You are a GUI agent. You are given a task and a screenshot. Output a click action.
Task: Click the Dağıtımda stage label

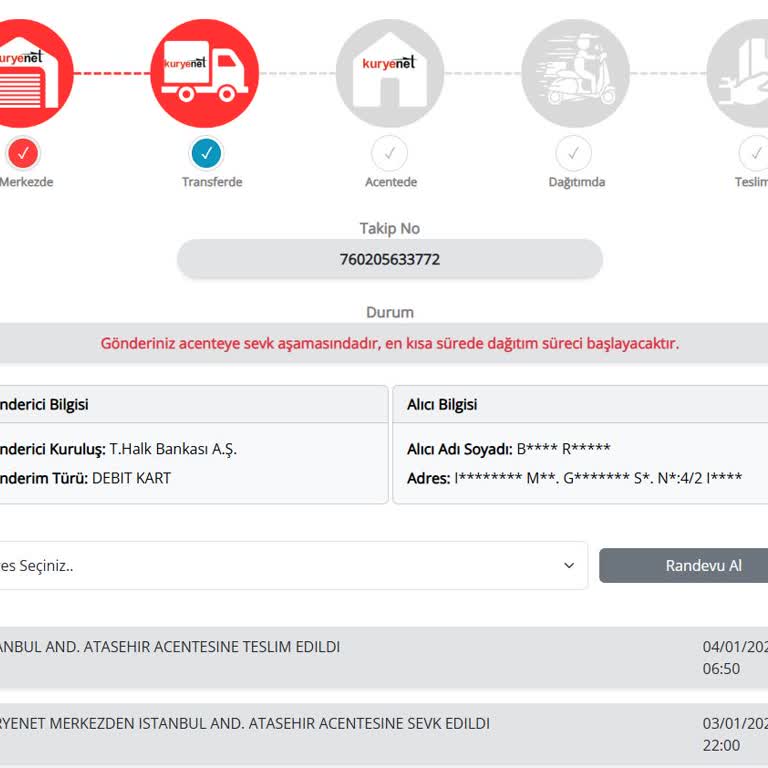[576, 182]
